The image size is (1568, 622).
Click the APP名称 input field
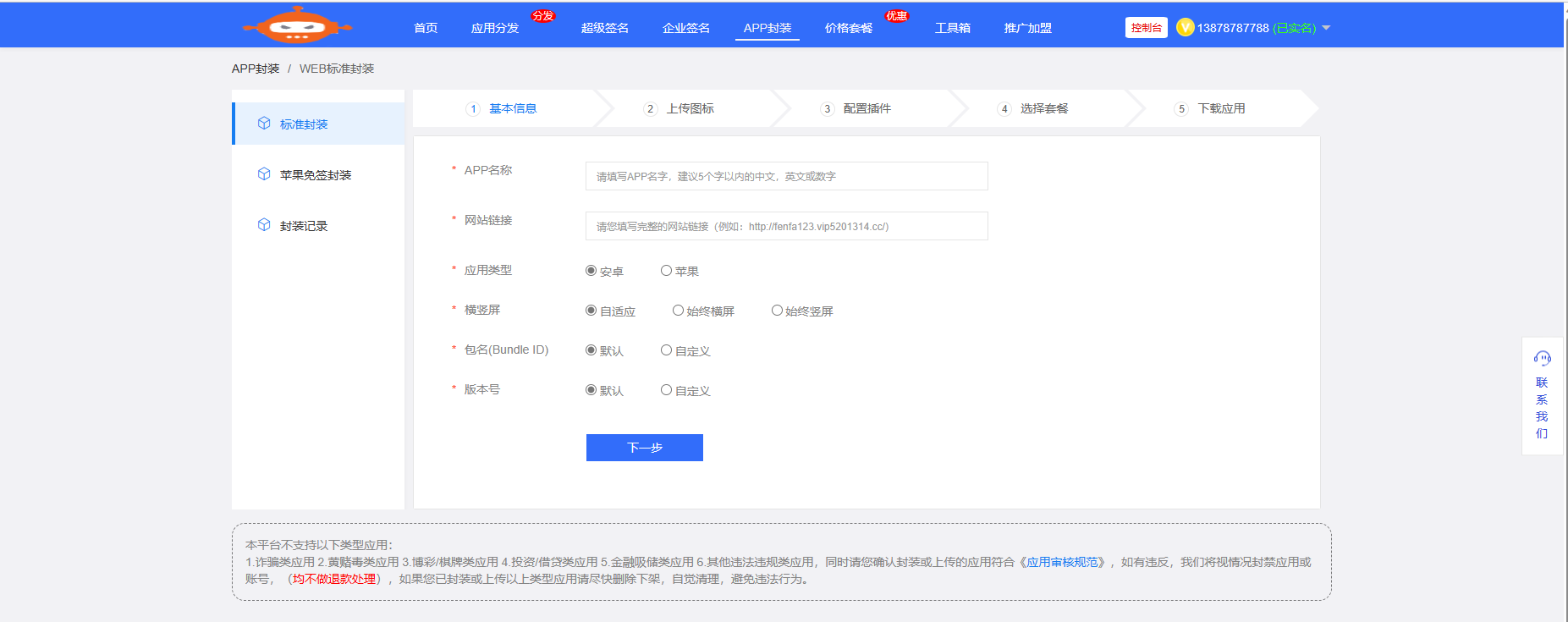[786, 176]
